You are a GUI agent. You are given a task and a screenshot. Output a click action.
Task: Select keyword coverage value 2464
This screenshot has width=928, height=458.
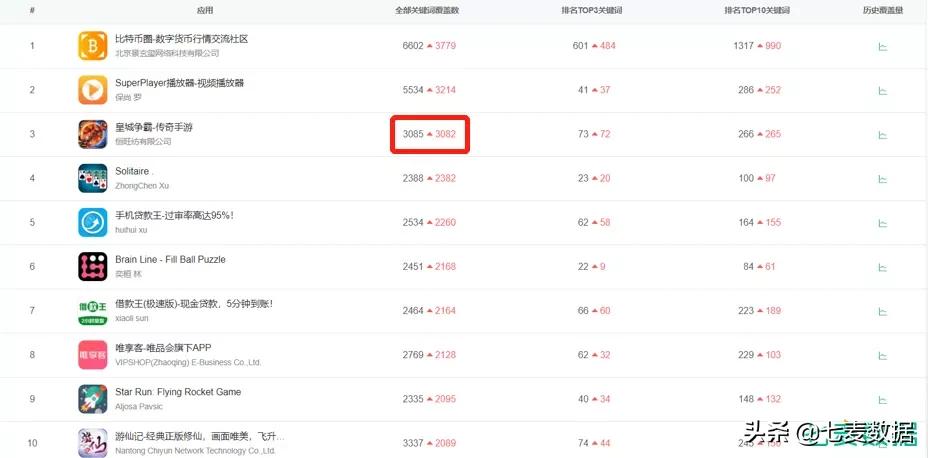413,311
